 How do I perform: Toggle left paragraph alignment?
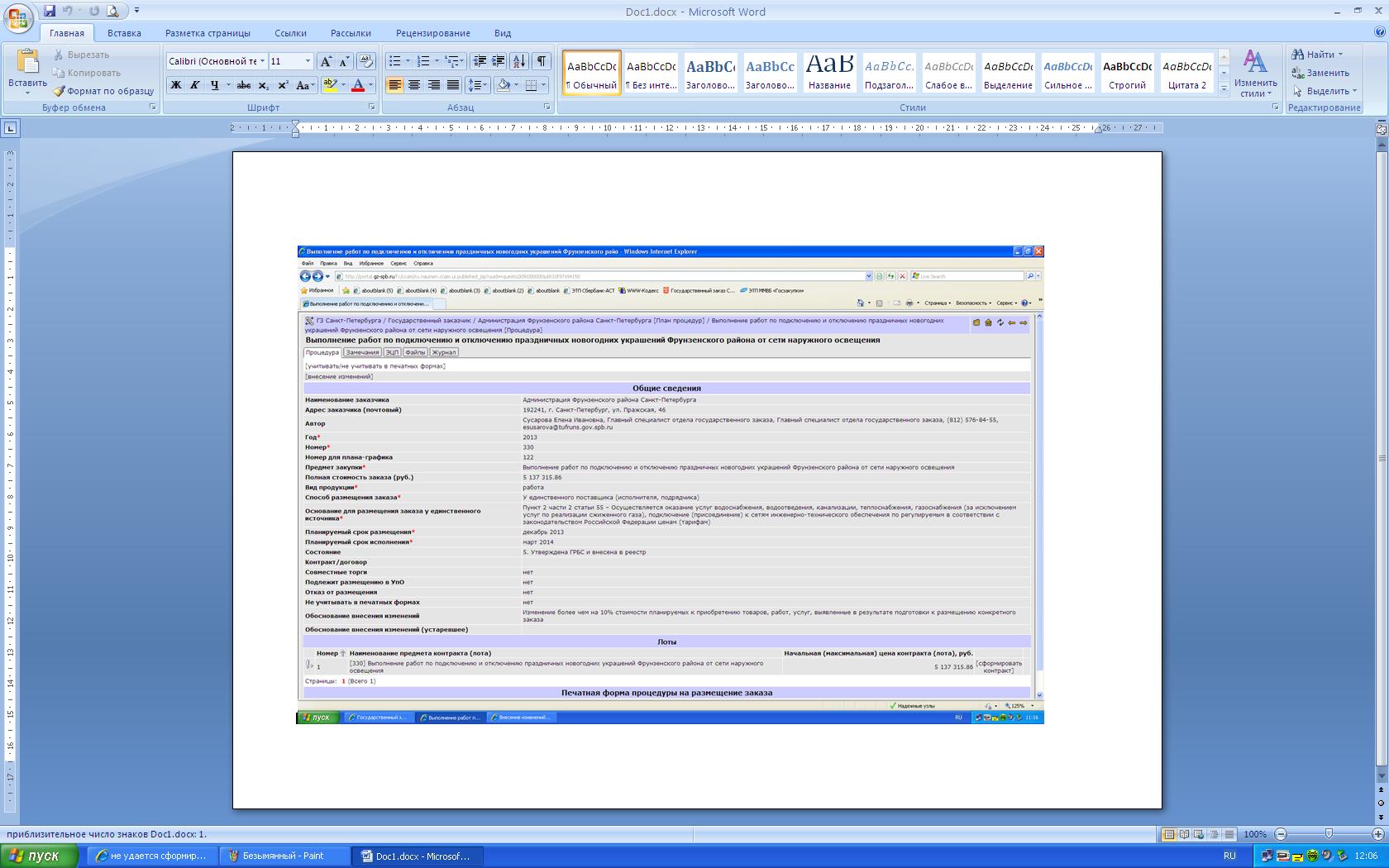[x=394, y=85]
